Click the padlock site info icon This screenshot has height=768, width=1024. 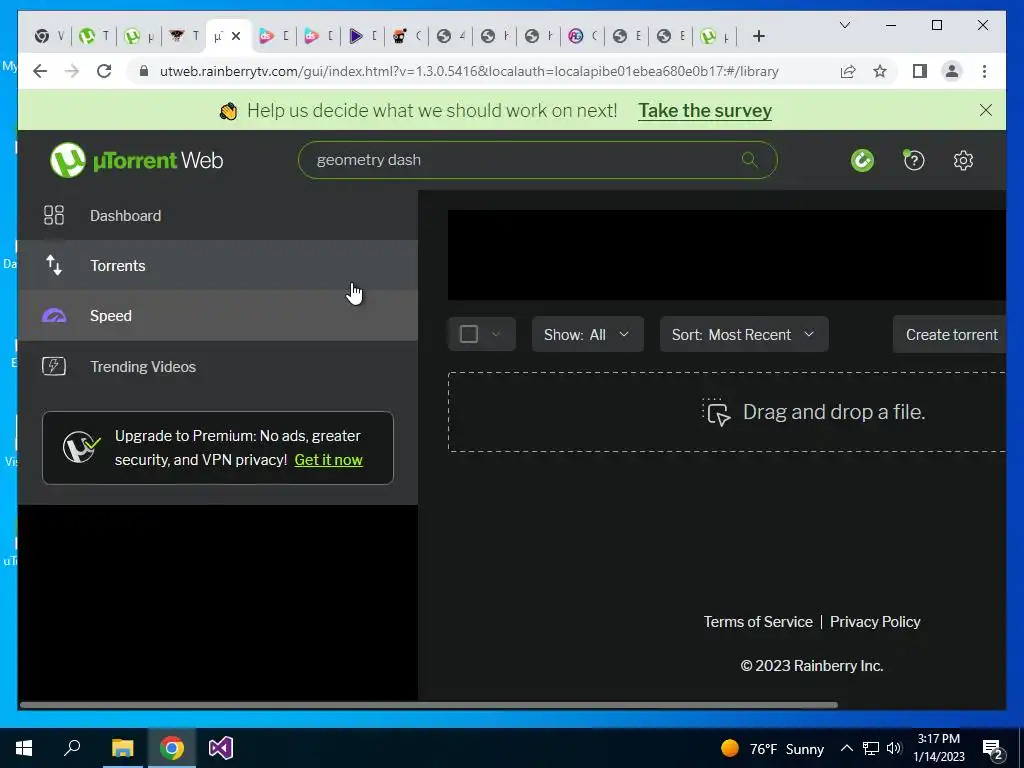coord(144,71)
